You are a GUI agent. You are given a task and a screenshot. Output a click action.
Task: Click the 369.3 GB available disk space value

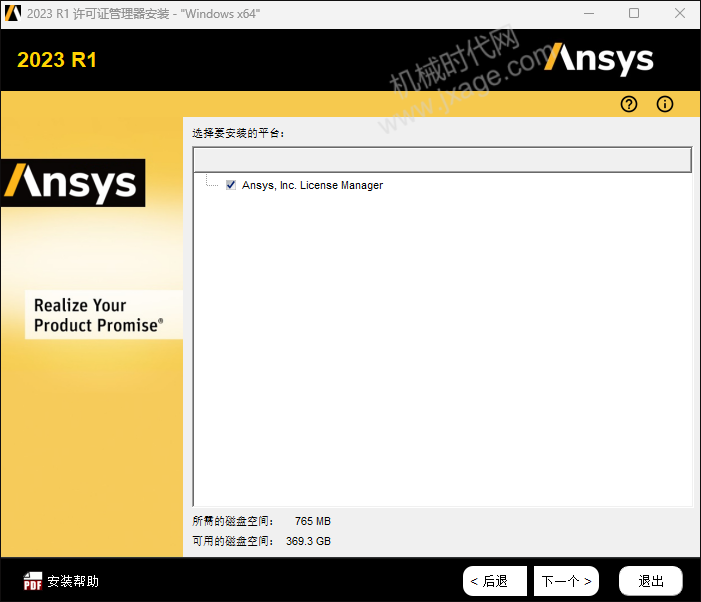[308, 541]
